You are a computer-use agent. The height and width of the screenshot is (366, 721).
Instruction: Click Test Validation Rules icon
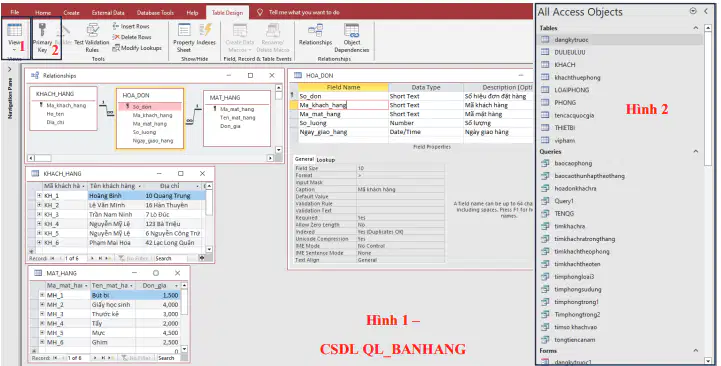point(92,38)
